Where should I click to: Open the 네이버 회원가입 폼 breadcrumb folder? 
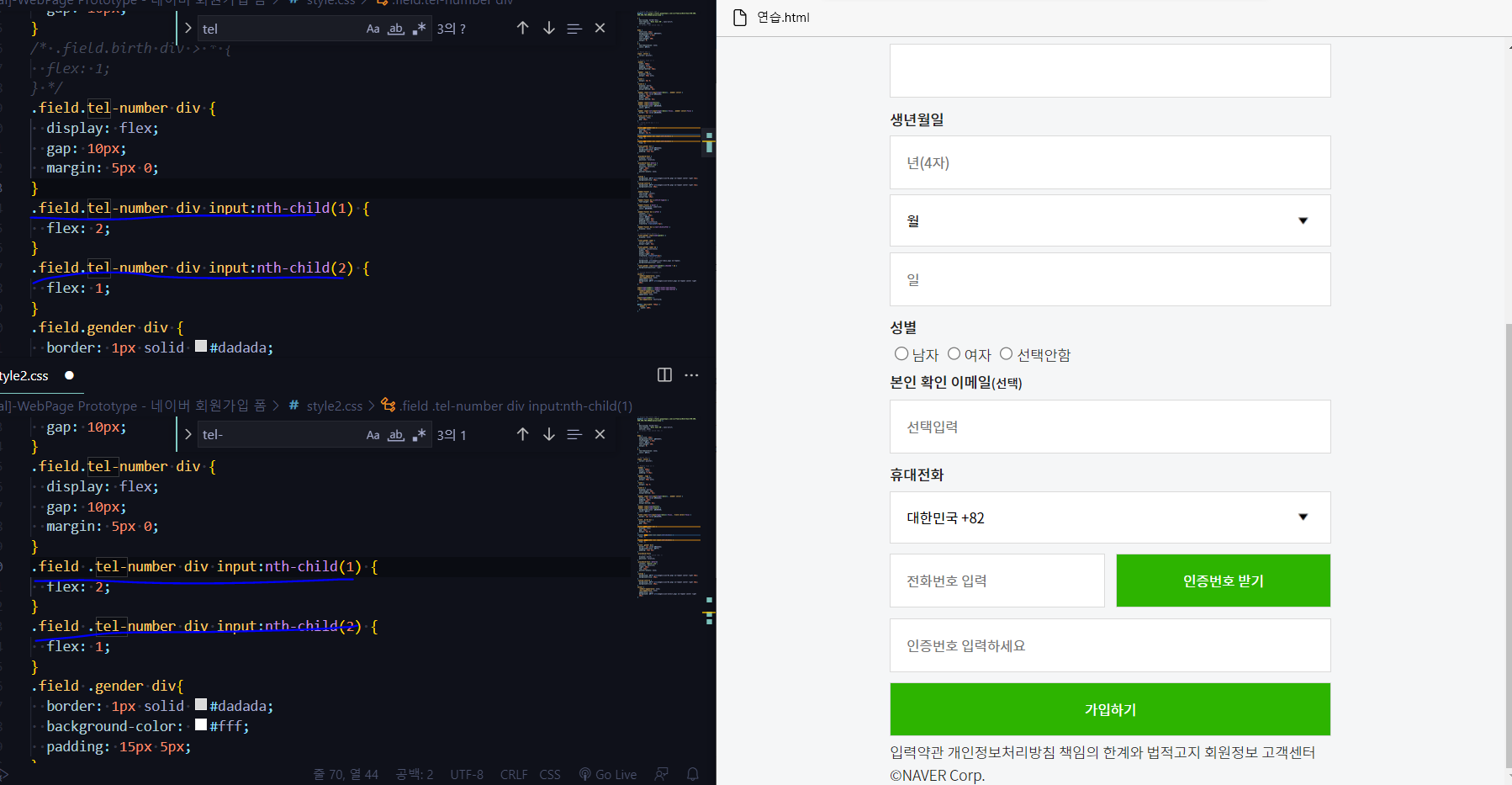209,406
